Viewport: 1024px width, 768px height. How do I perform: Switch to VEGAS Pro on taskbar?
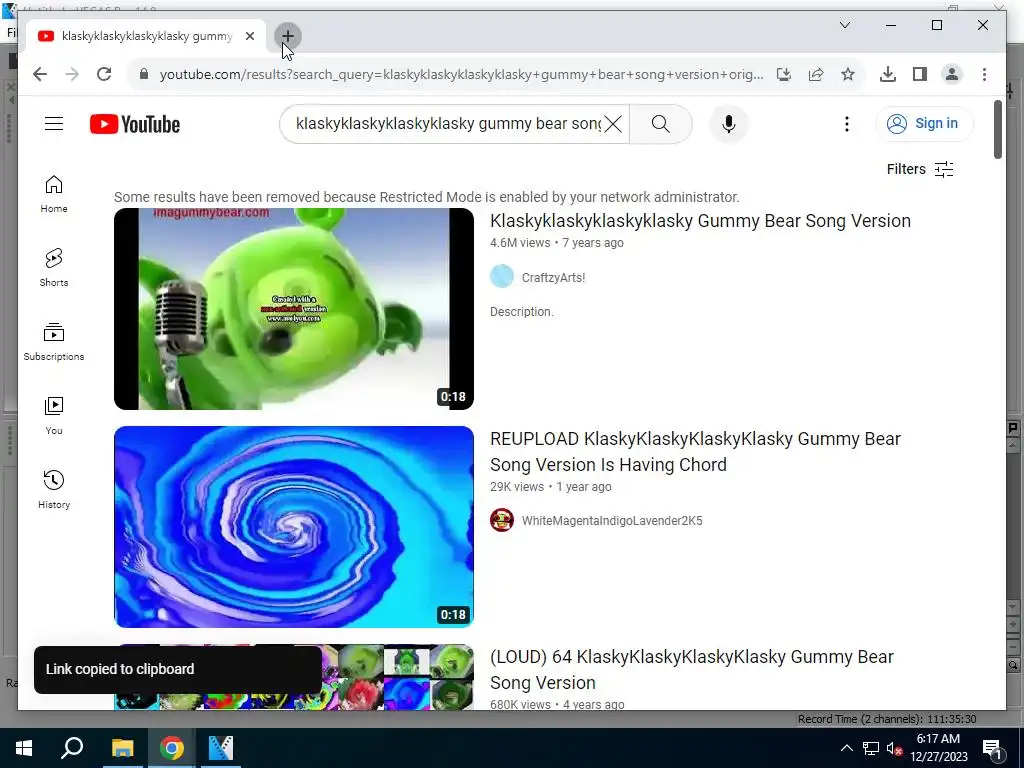[221, 748]
